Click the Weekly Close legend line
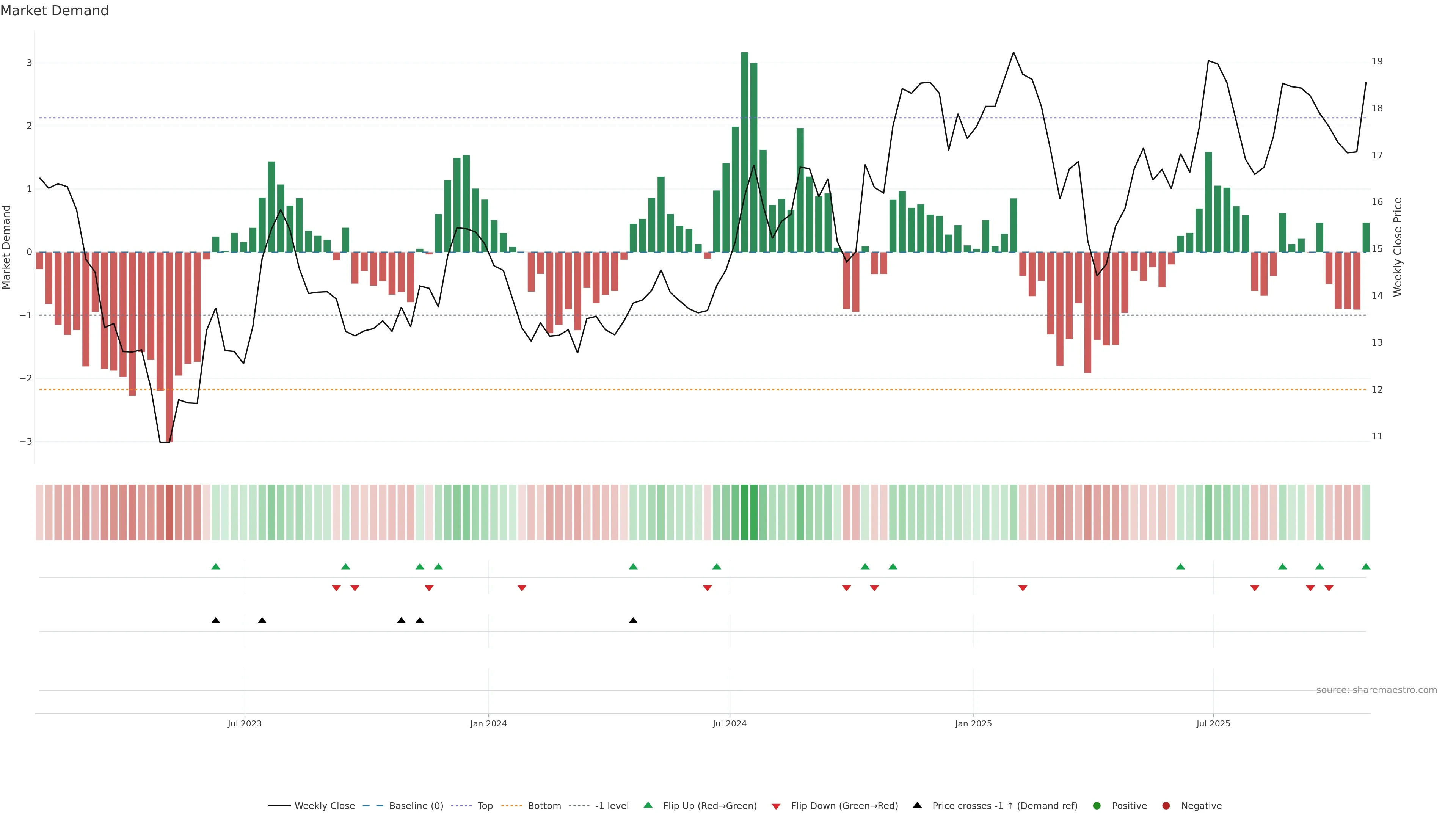This screenshot has width=1456, height=819. pyautogui.click(x=279, y=805)
